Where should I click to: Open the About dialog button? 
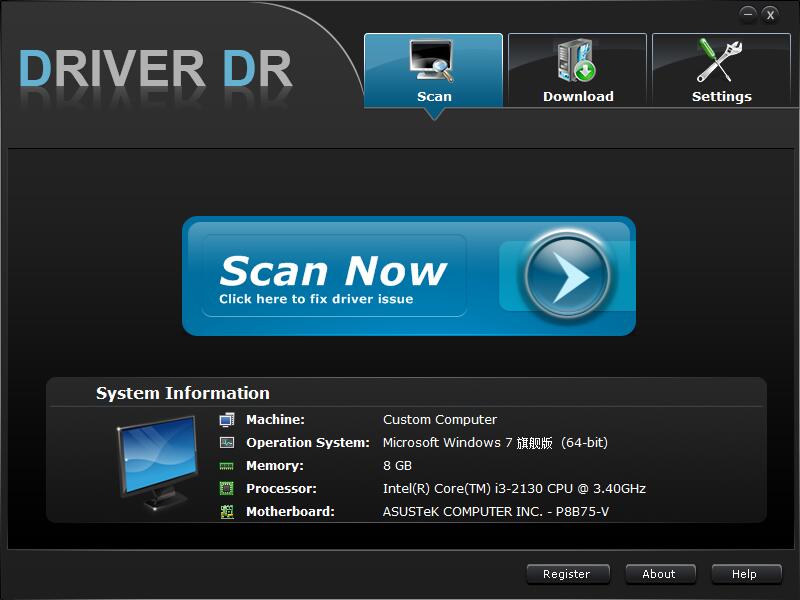pyautogui.click(x=659, y=574)
